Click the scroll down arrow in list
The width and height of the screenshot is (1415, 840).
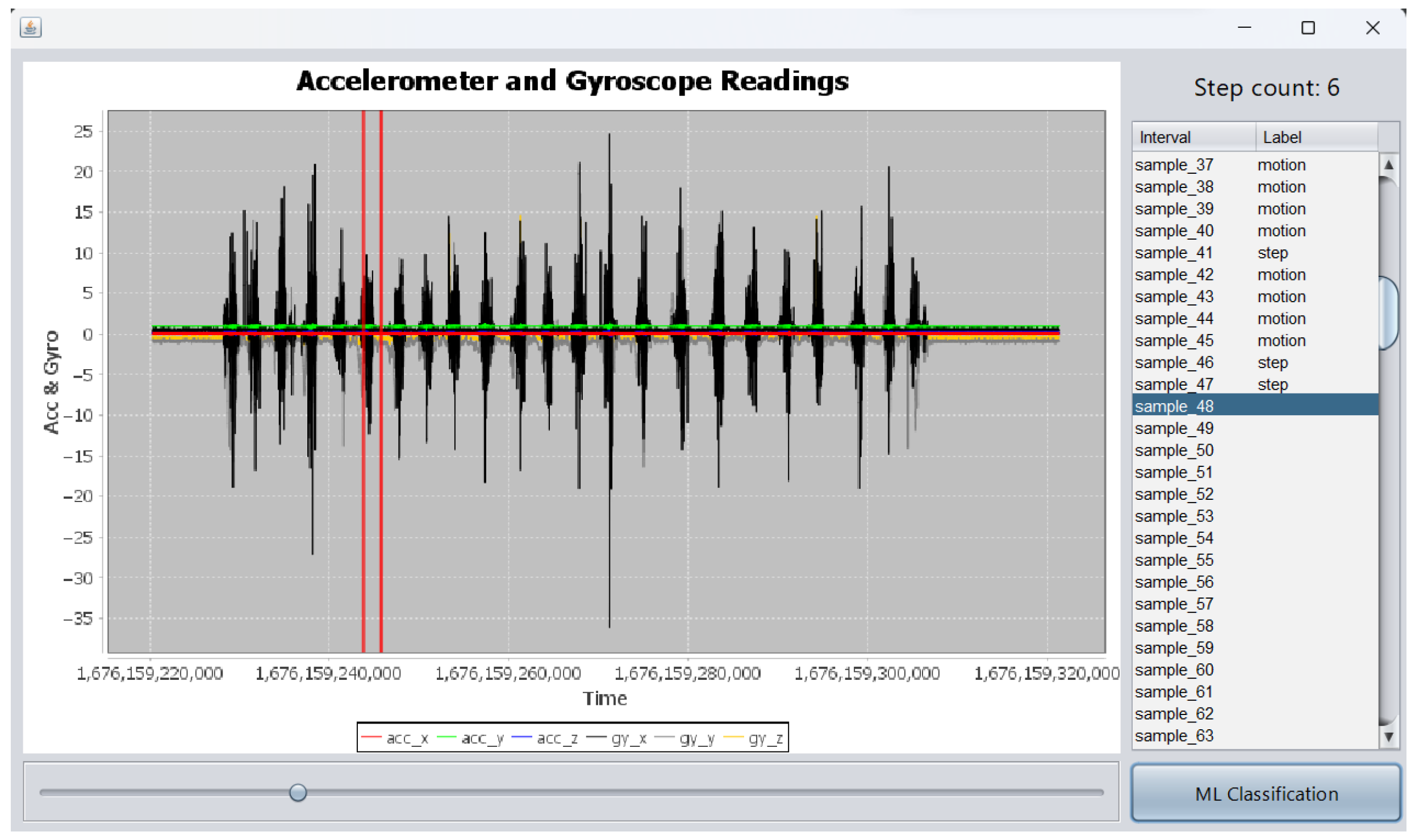[x=1388, y=737]
